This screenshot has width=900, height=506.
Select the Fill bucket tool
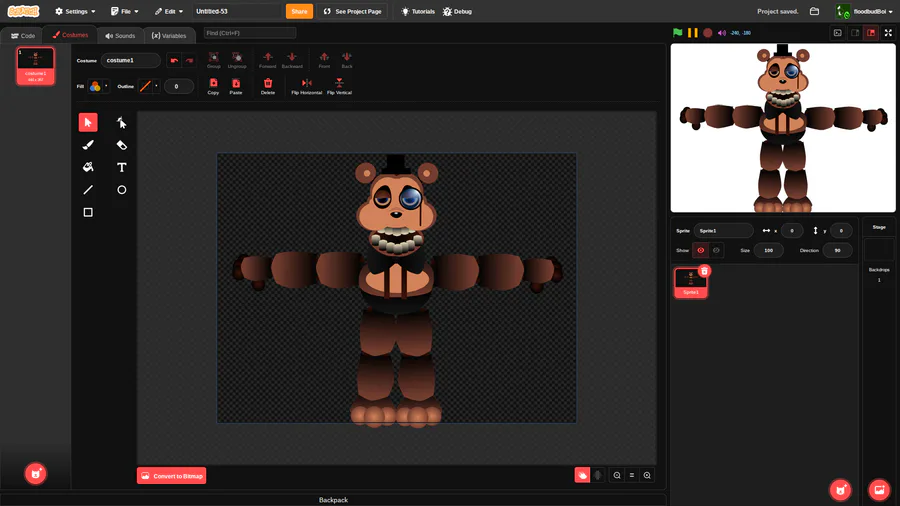(x=88, y=168)
